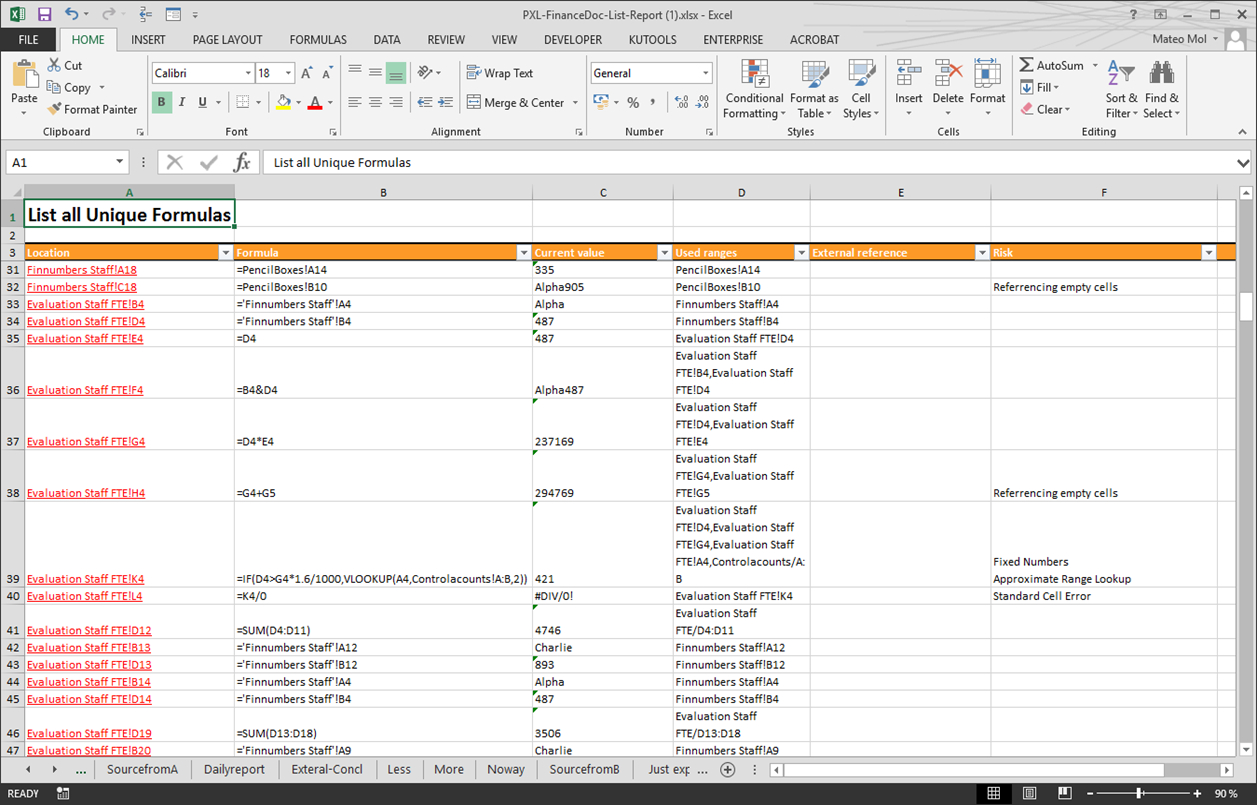Click inside the Name Box showing A1

(x=60, y=163)
